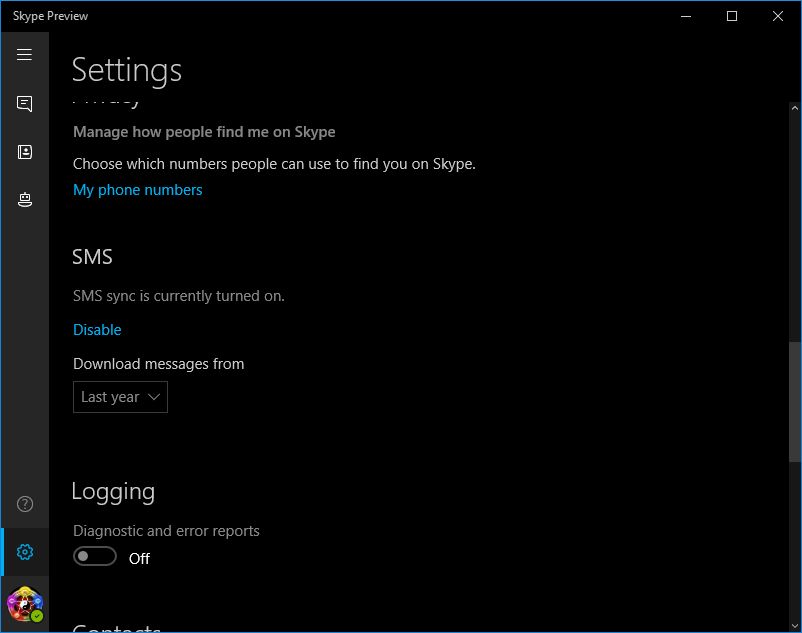Open the contacts book icon
802x633 pixels.
coord(25,152)
